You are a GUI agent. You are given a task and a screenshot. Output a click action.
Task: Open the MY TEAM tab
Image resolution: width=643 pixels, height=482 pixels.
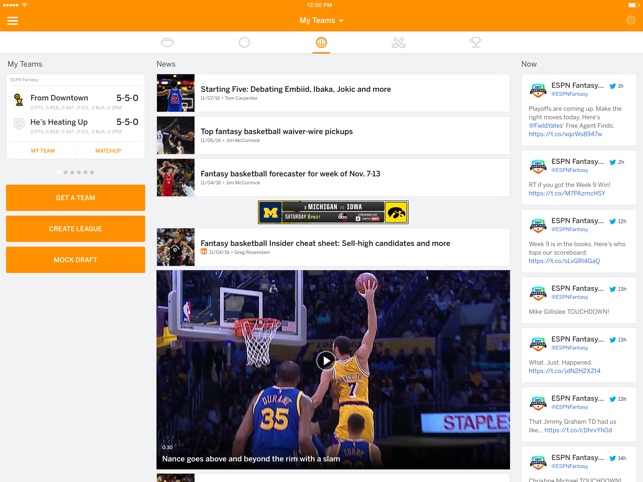[x=42, y=151]
